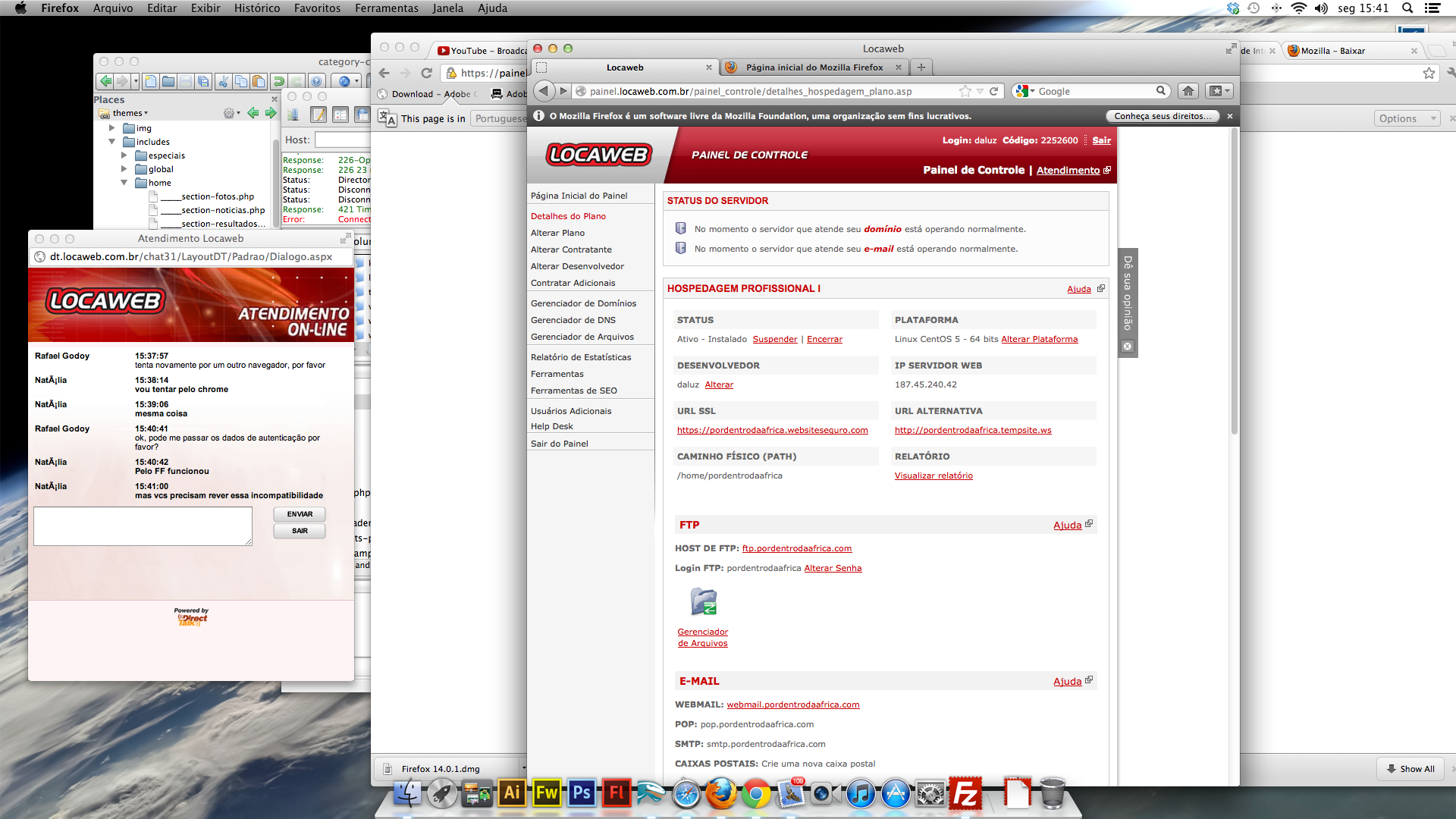
Task: Open the Places gear settings menu
Action: [231, 113]
